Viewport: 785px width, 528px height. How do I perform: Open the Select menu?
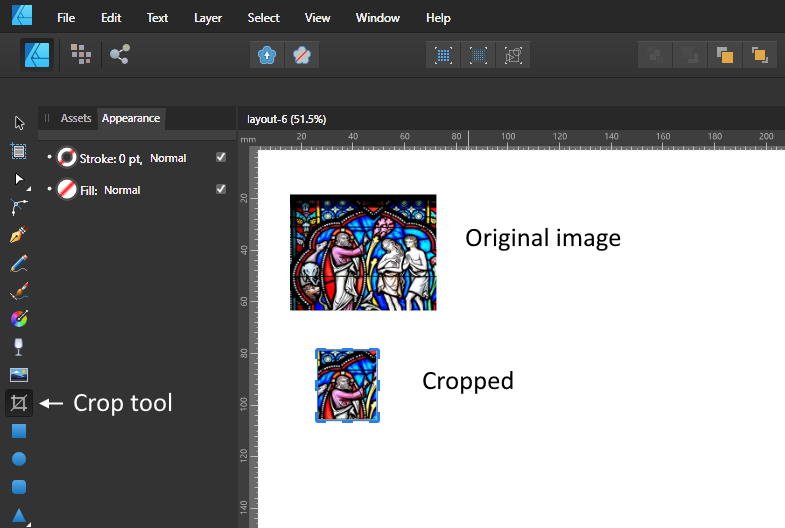point(263,18)
